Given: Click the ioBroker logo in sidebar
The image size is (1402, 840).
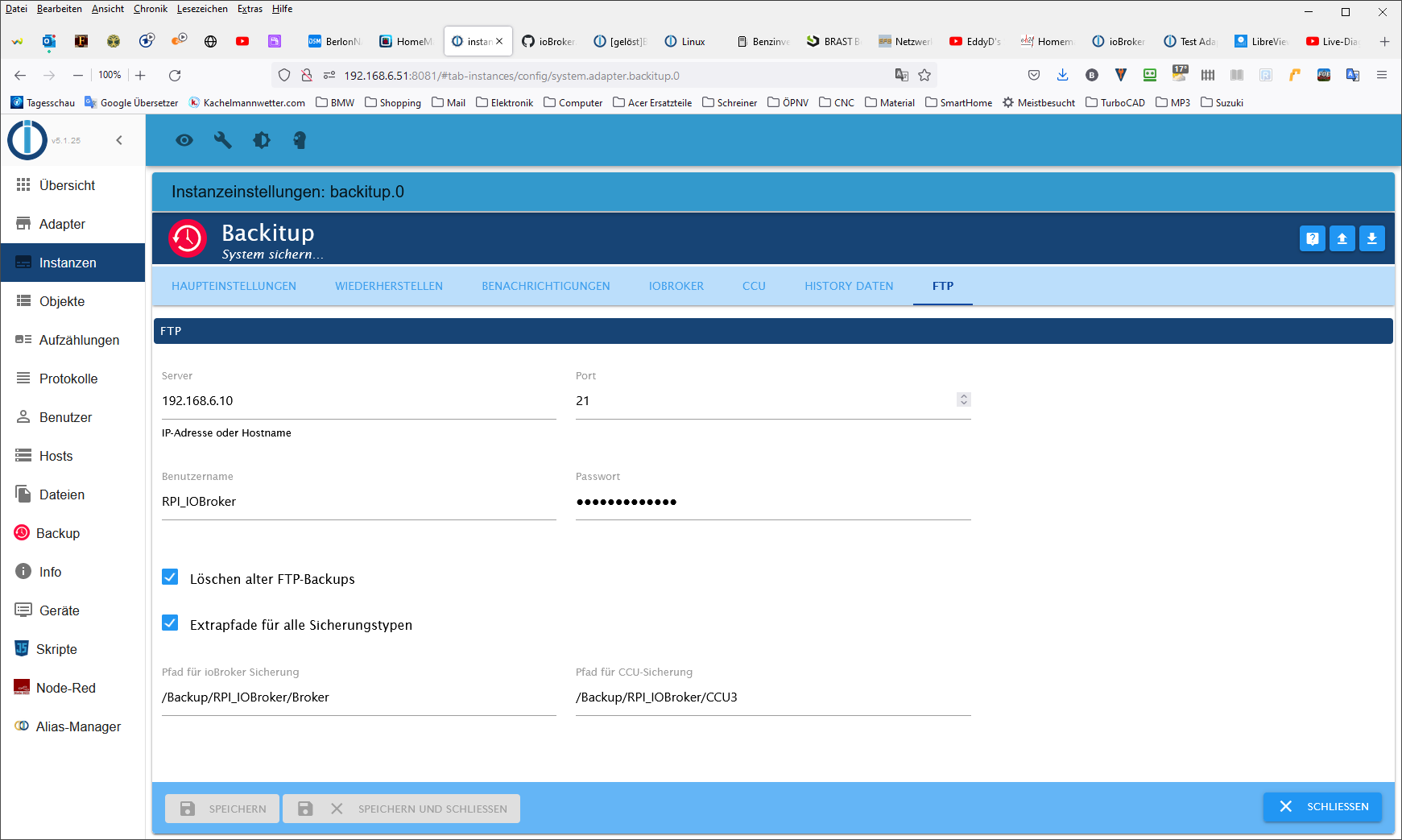Looking at the screenshot, I should pos(27,140).
